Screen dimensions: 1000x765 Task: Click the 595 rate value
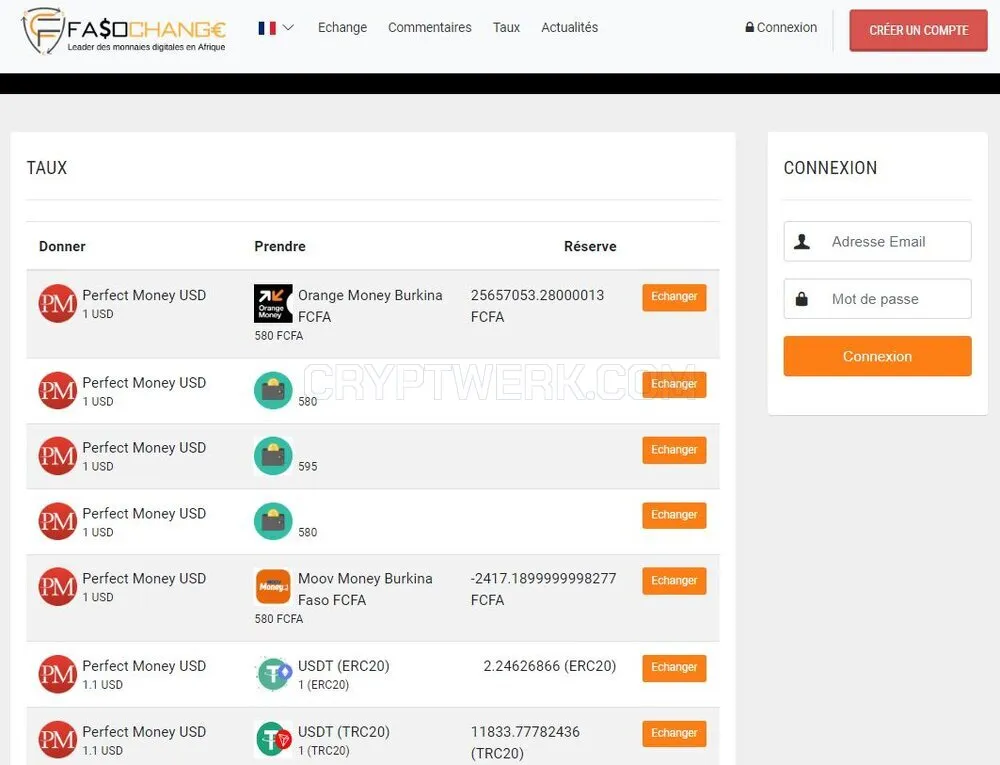307,467
